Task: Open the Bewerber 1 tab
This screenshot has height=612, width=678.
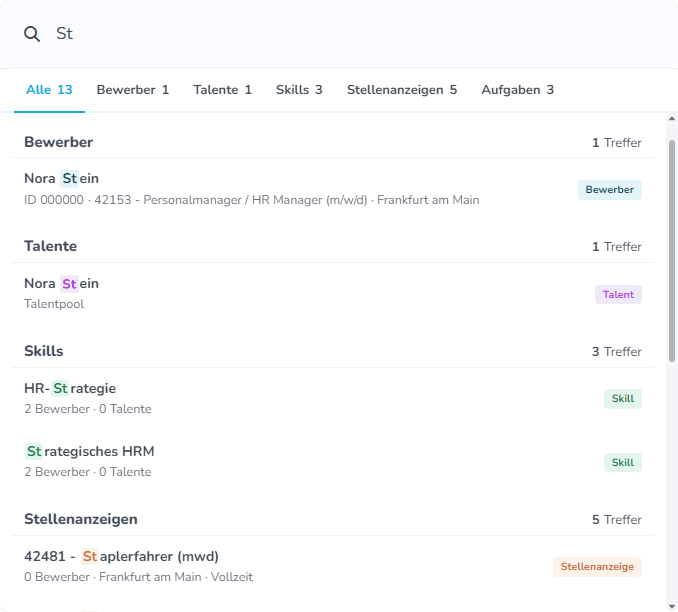Action: [x=133, y=90]
